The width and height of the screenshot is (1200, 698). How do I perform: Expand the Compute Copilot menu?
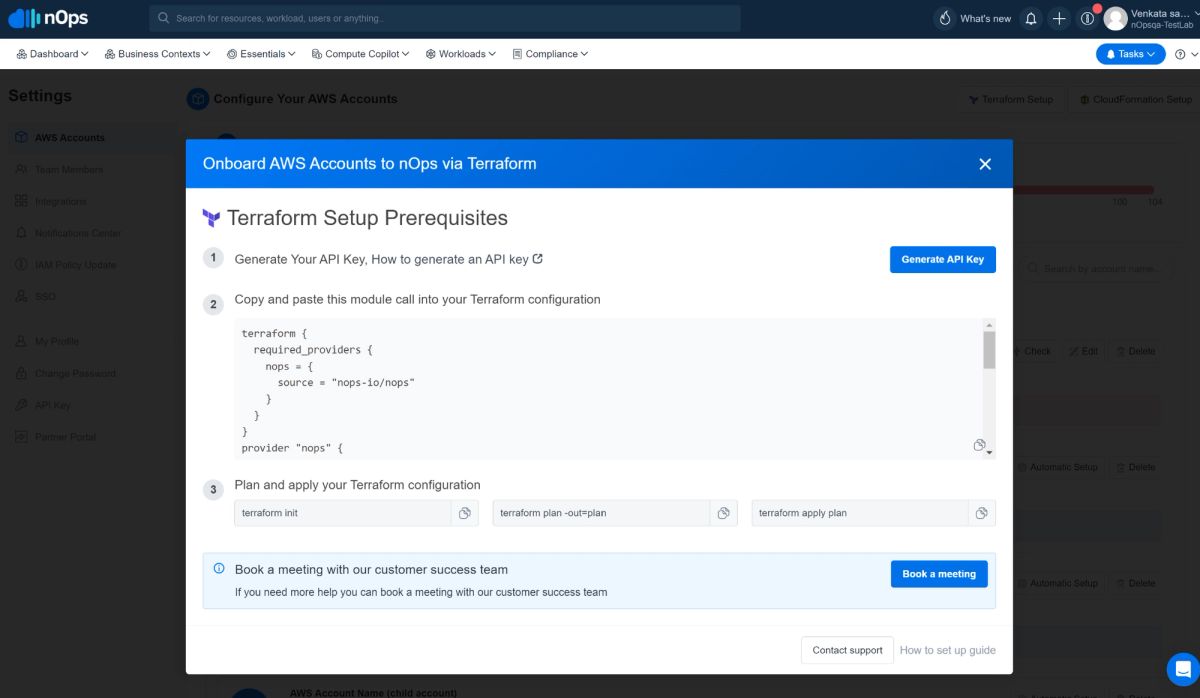(x=361, y=54)
